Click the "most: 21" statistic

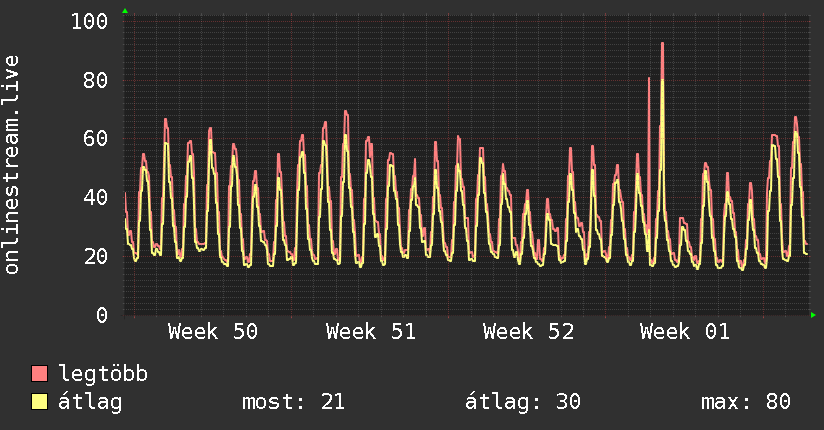click(293, 402)
